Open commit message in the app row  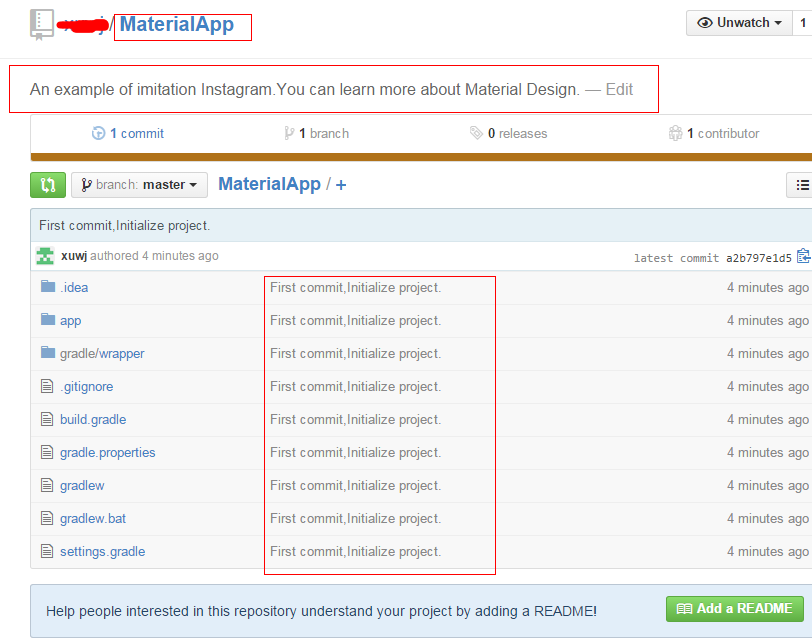coord(356,321)
